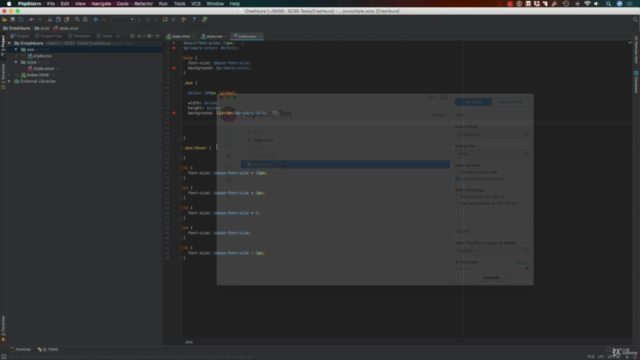Click the Redo toolbar icon
Screen dimensions: 640x360
coord(40,19)
